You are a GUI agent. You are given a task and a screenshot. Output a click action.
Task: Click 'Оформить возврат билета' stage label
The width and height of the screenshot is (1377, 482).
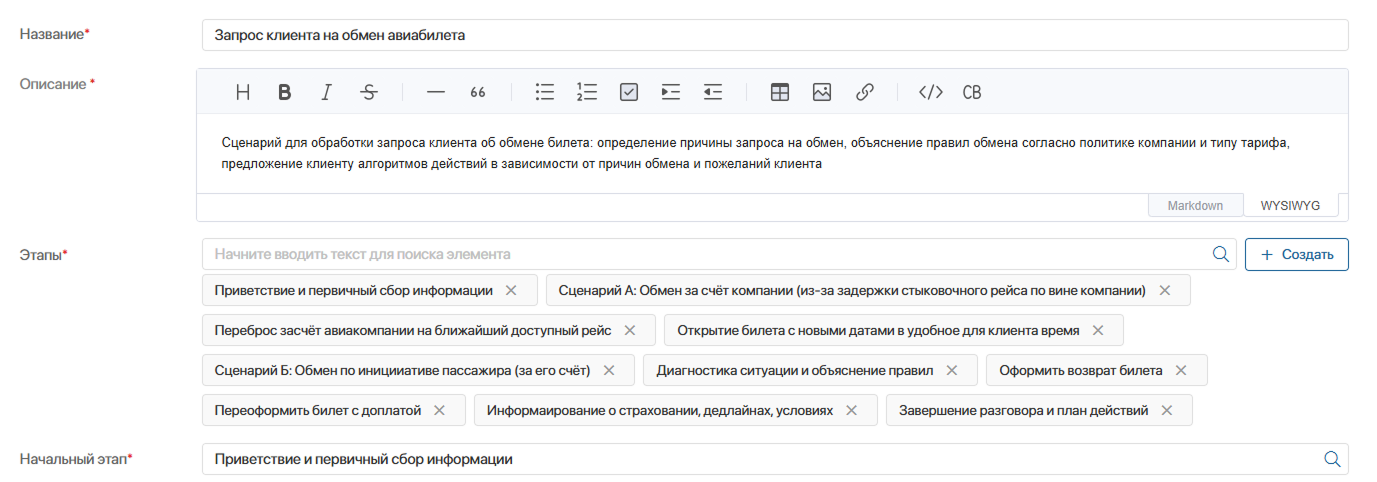point(1081,370)
